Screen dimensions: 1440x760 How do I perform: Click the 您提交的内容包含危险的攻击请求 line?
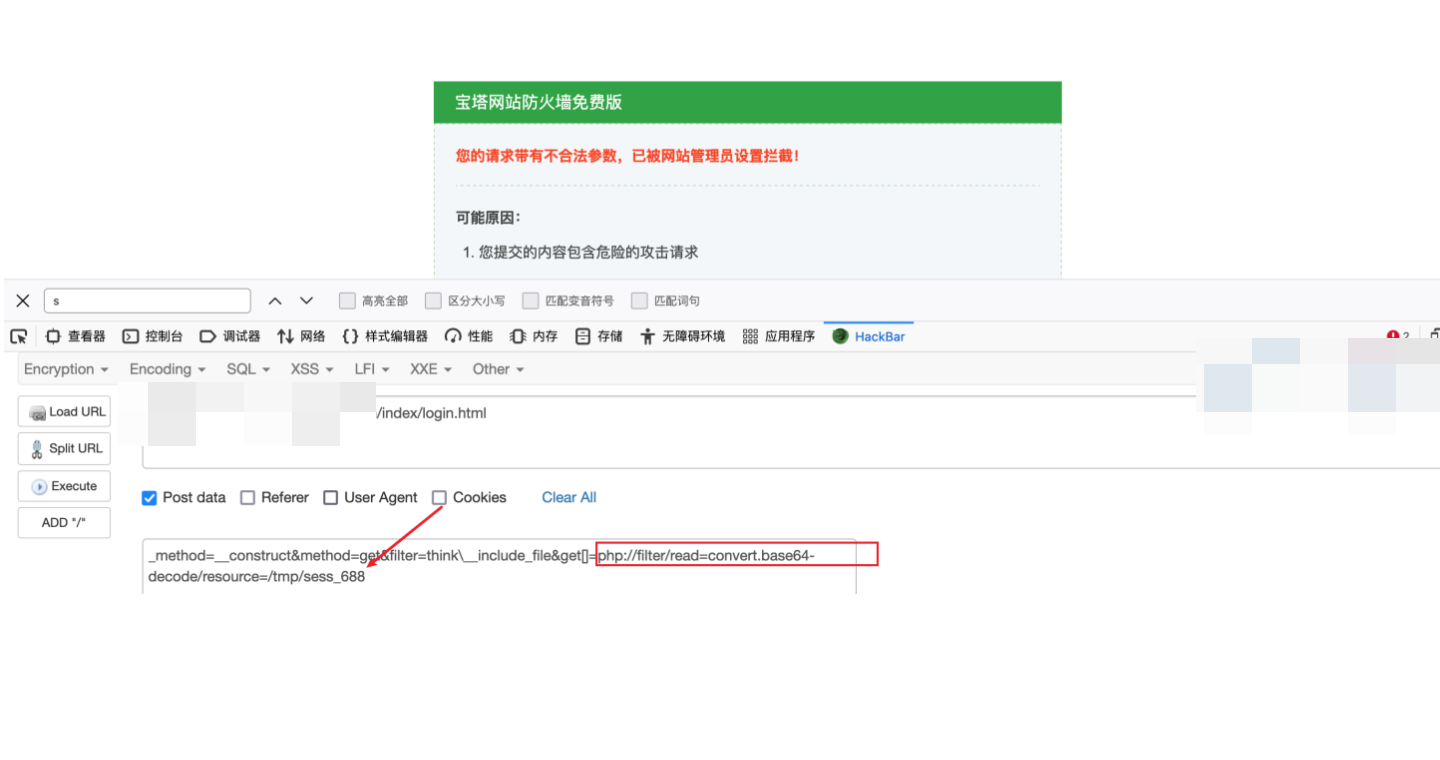point(588,252)
